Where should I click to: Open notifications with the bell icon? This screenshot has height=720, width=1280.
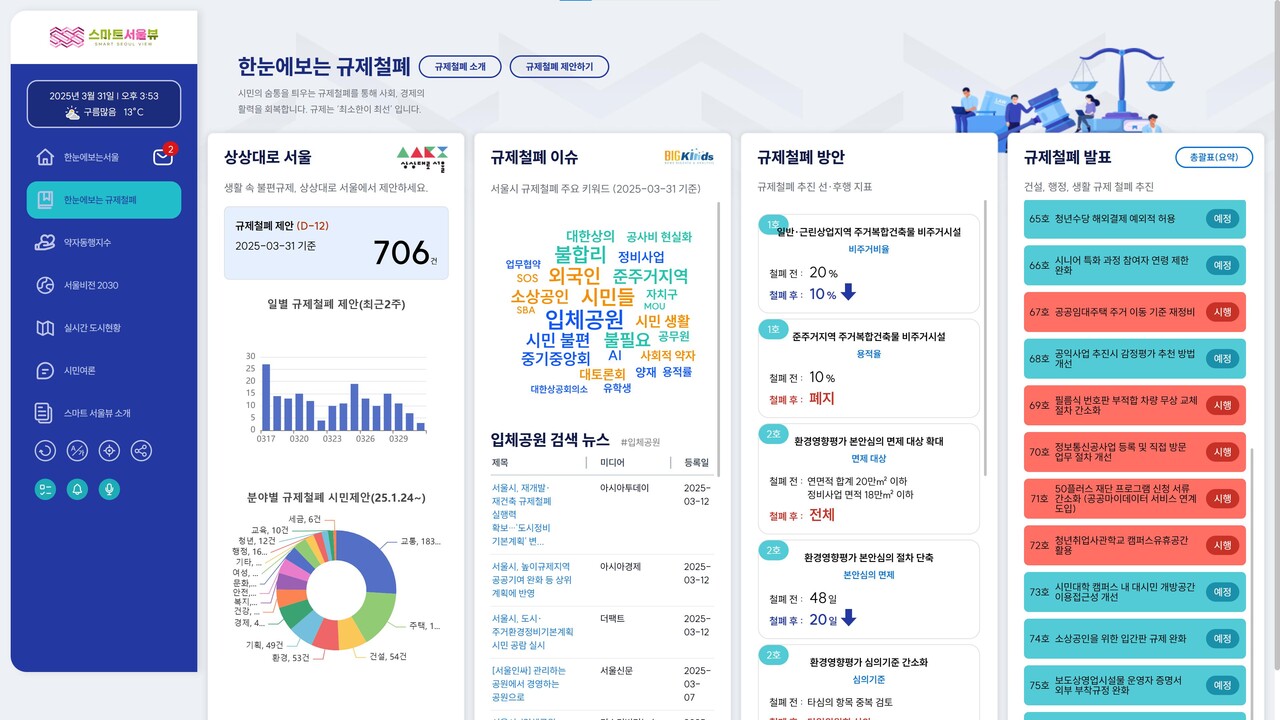78,489
